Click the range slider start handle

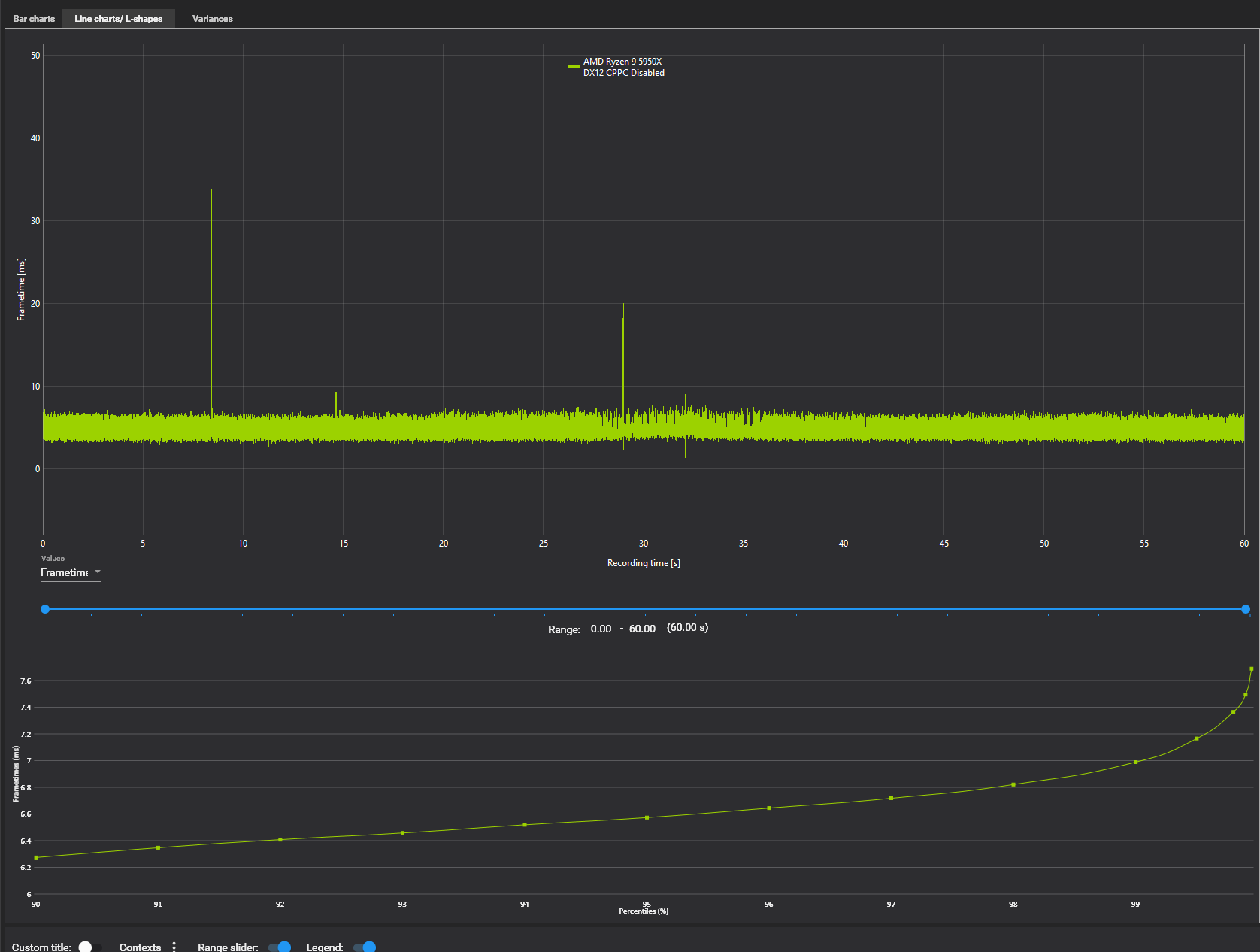45,609
